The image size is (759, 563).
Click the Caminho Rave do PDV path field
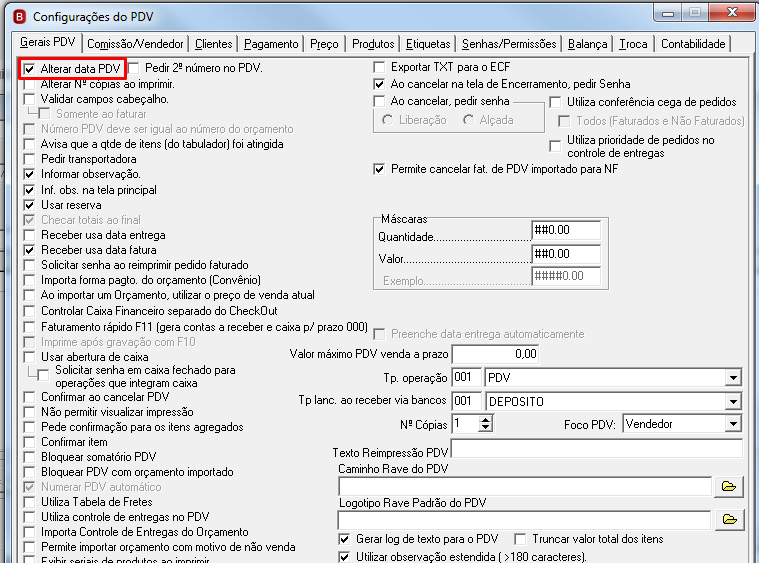(x=525, y=486)
